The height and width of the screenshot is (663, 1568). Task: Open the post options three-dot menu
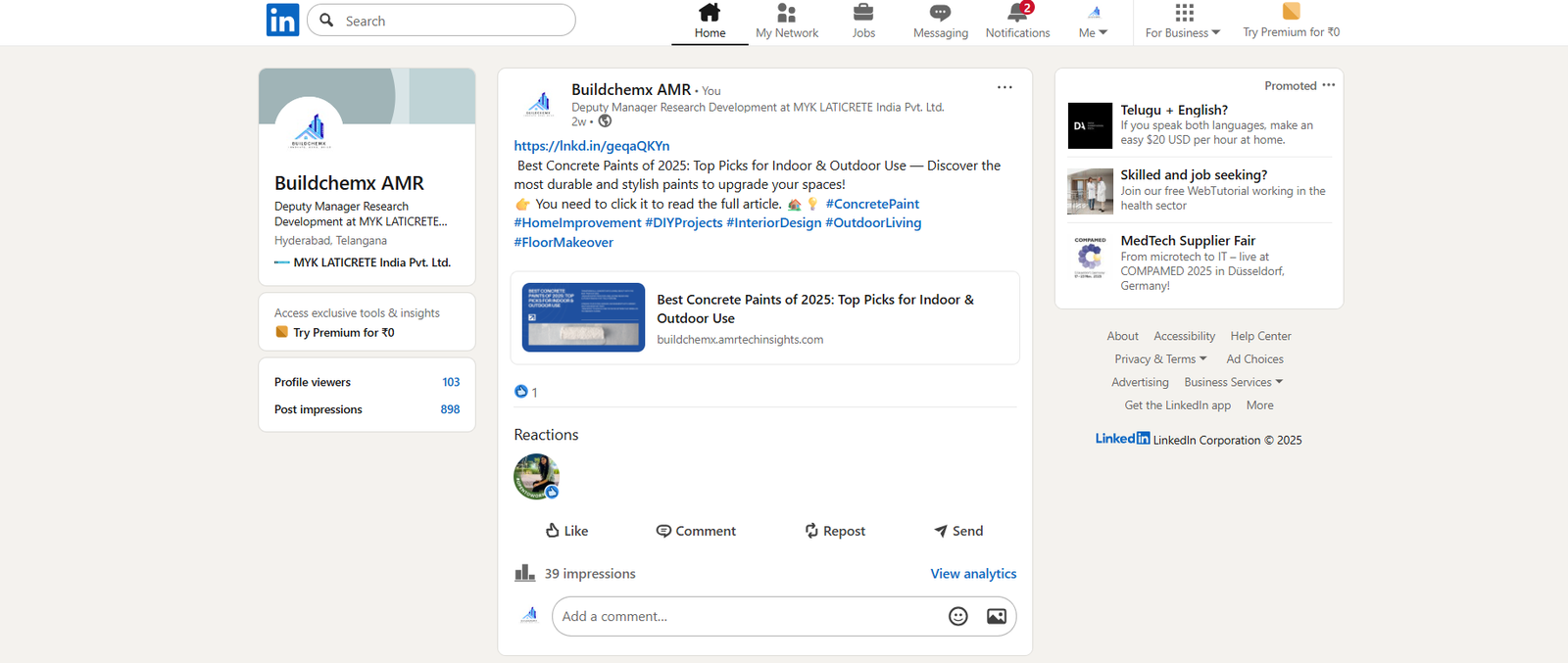(1004, 87)
